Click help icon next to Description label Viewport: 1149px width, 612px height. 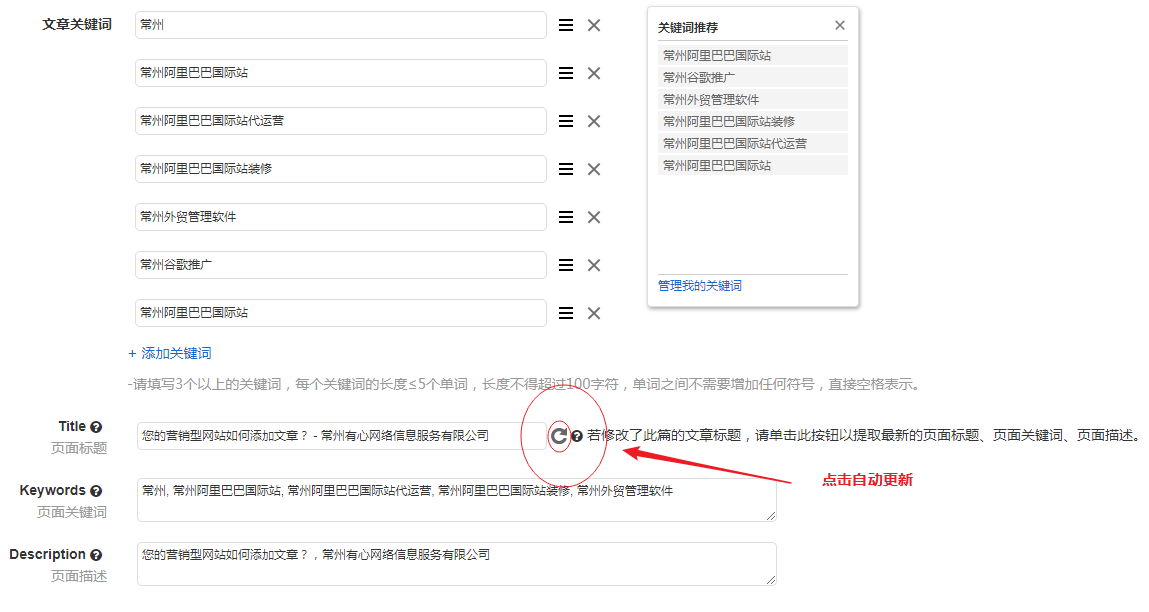[x=96, y=555]
